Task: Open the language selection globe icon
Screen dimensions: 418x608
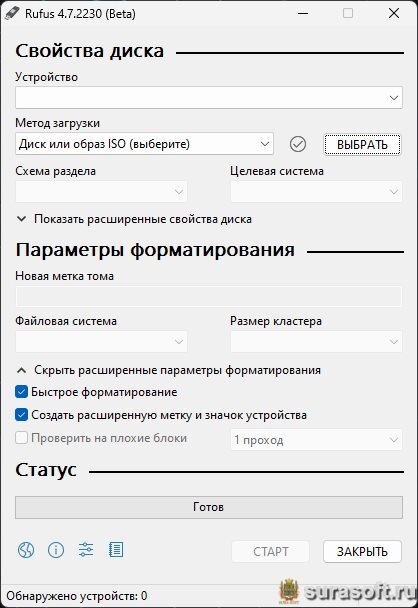Action: [26, 549]
